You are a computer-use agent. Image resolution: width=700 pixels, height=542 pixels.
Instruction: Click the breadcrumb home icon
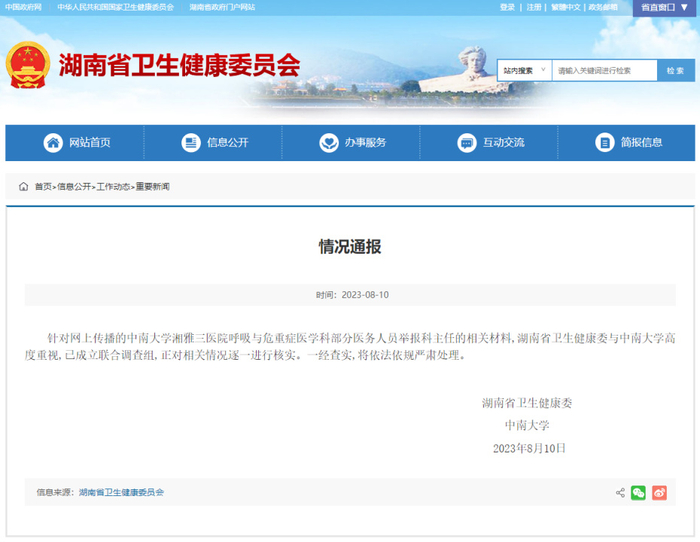pos(23,187)
